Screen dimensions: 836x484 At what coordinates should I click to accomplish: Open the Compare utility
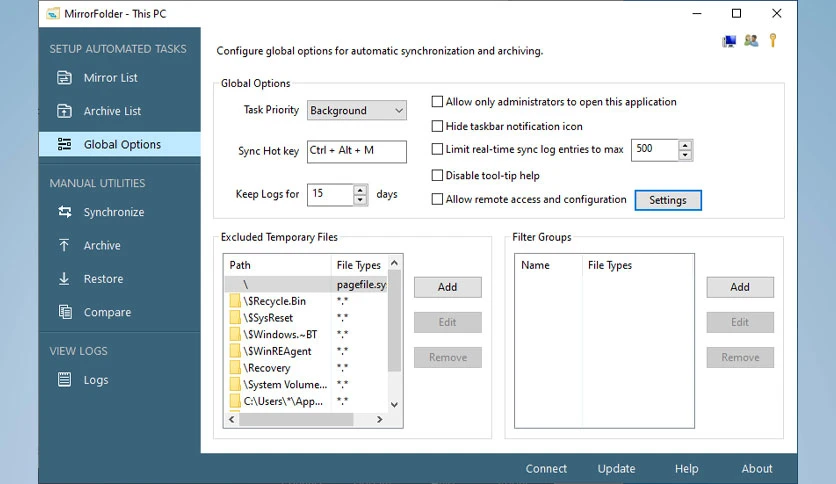[119, 312]
